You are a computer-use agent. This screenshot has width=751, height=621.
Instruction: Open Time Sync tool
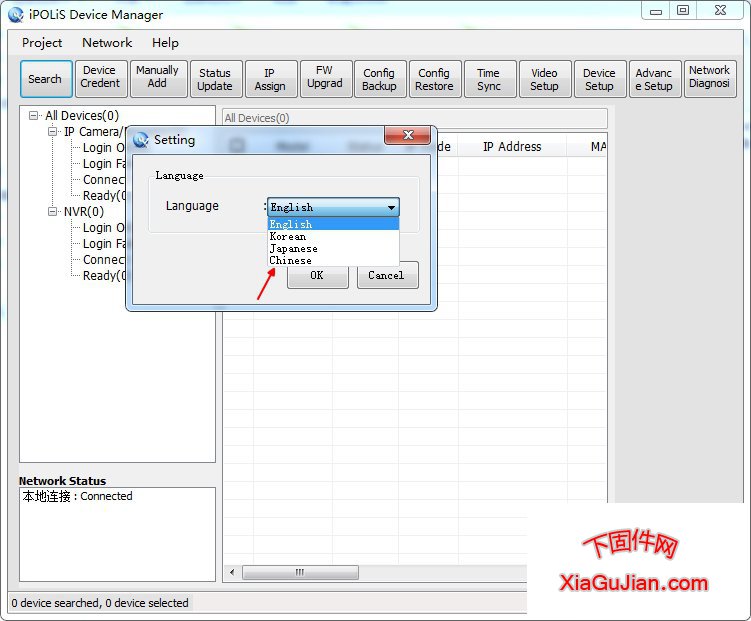pyautogui.click(x=490, y=79)
